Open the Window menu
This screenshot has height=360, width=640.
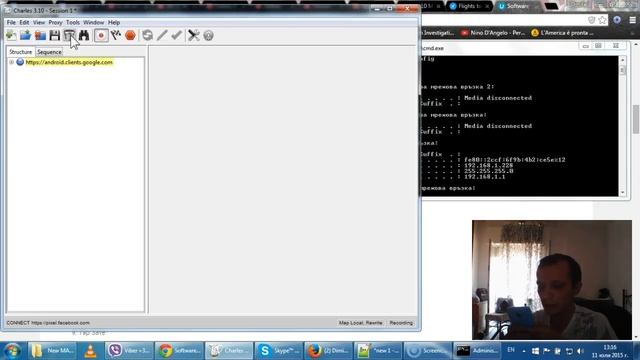[x=93, y=22]
